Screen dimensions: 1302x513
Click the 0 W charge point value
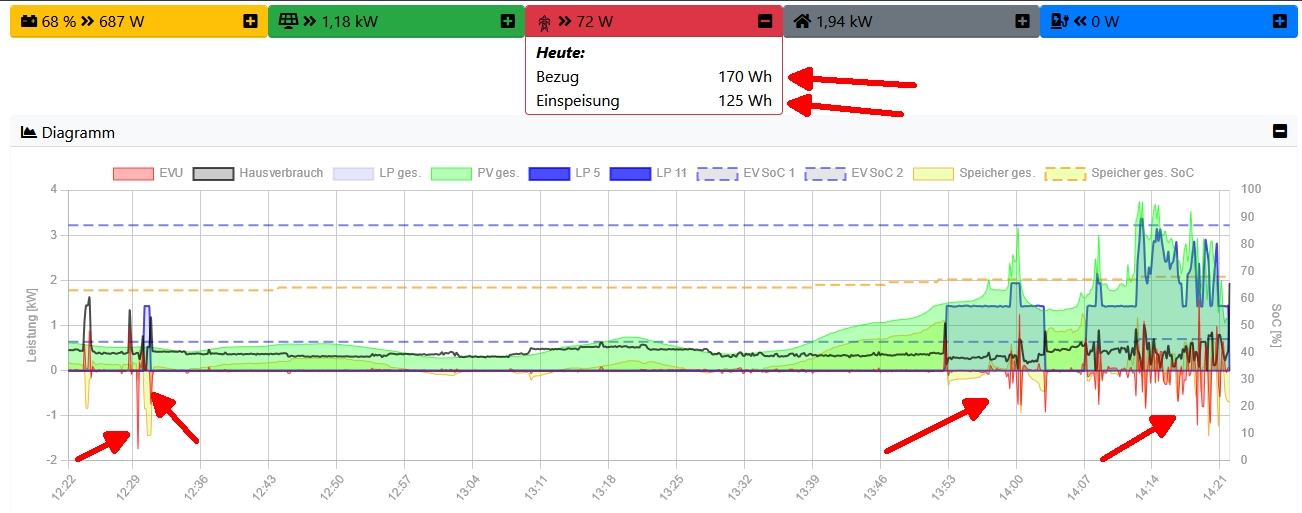click(x=1105, y=21)
